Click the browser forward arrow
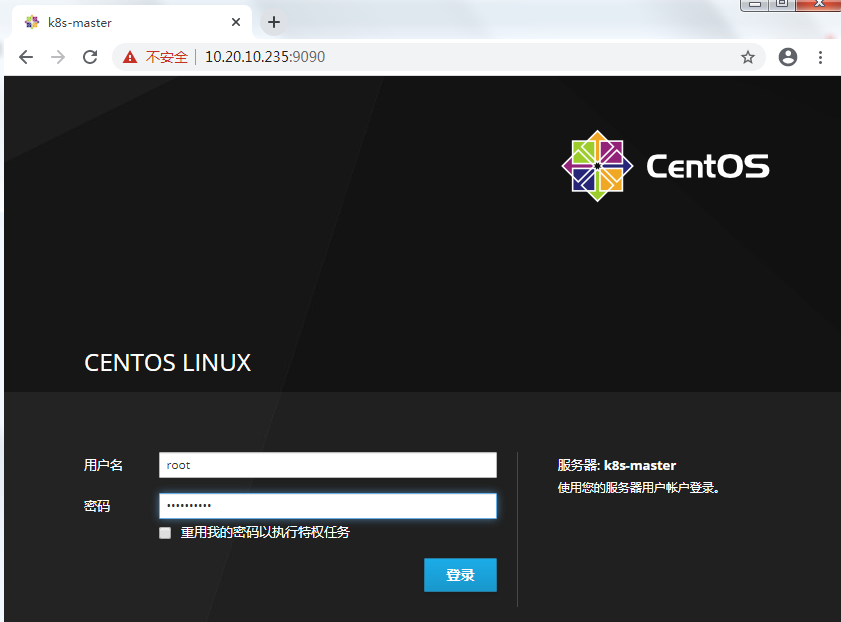841x622 pixels. [x=58, y=57]
